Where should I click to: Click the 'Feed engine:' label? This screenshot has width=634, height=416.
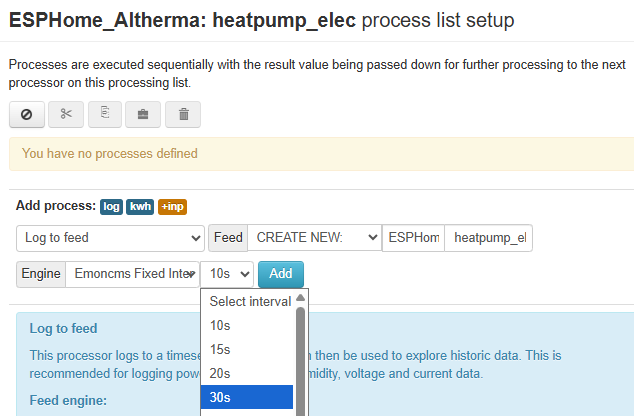click(x=68, y=400)
